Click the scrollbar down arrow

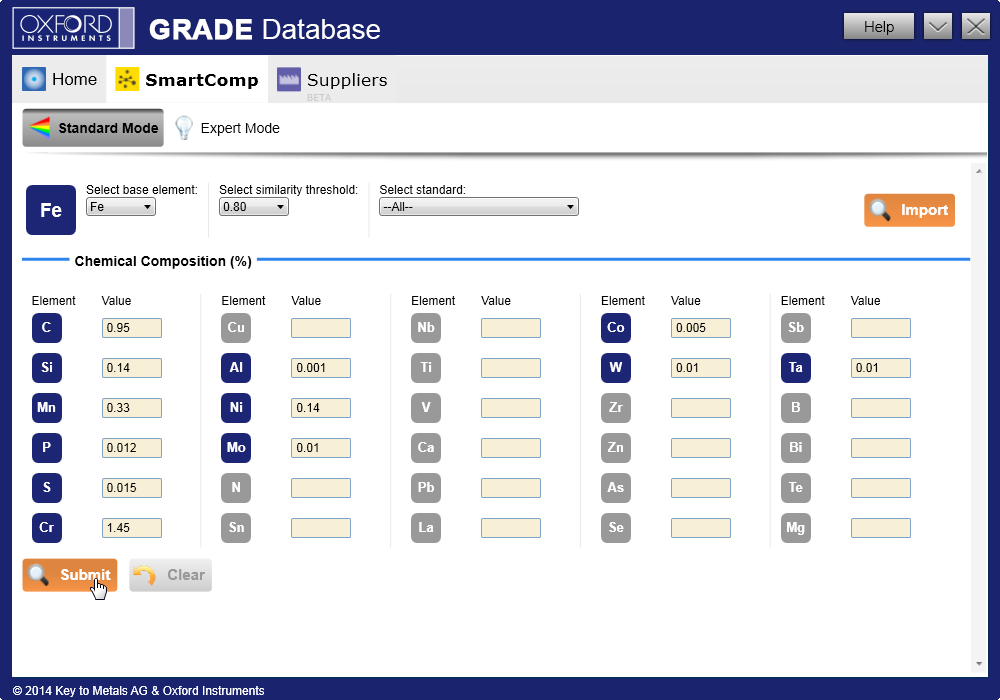(x=979, y=664)
